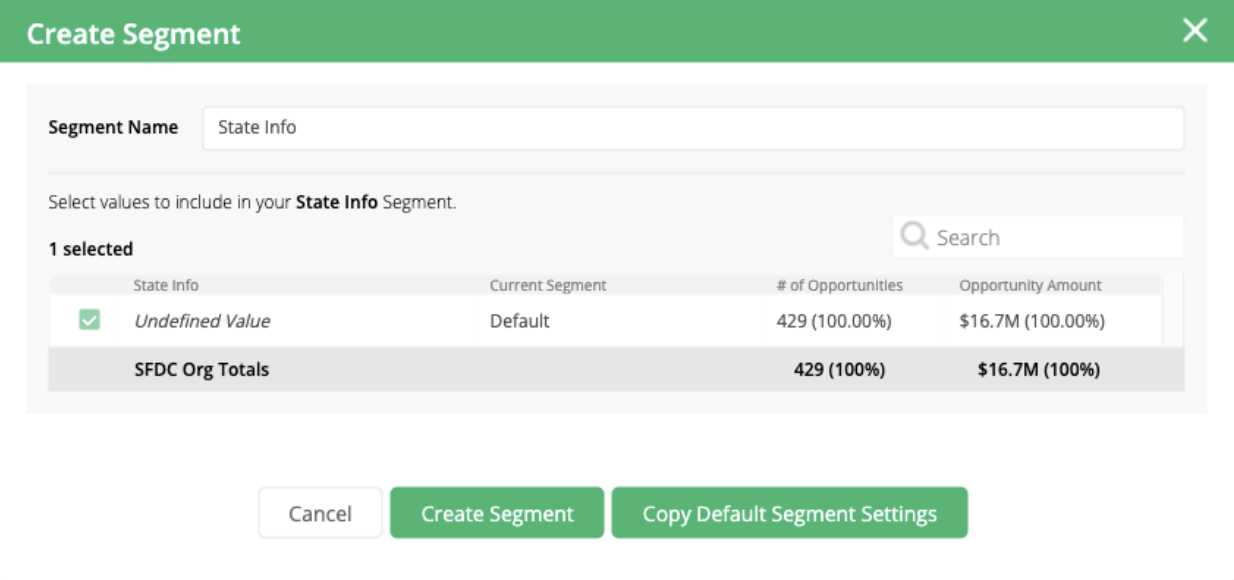Click the green Create Segment button
This screenshot has width=1234, height=580.
[x=497, y=514]
